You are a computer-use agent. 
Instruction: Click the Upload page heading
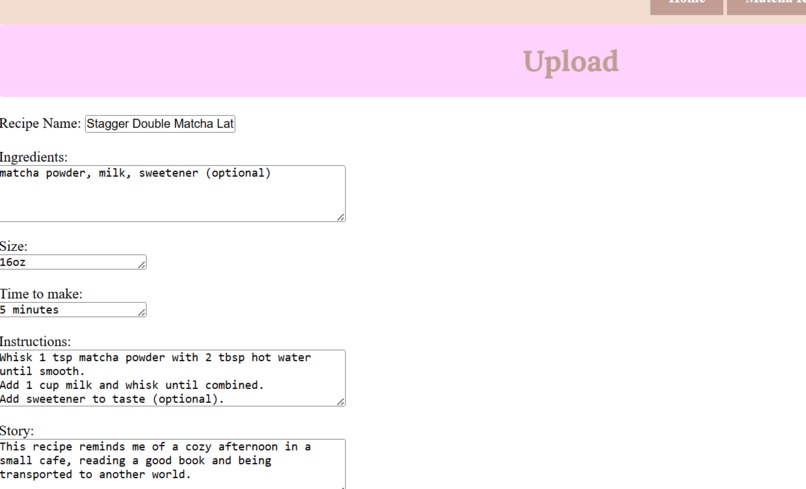[x=571, y=62]
